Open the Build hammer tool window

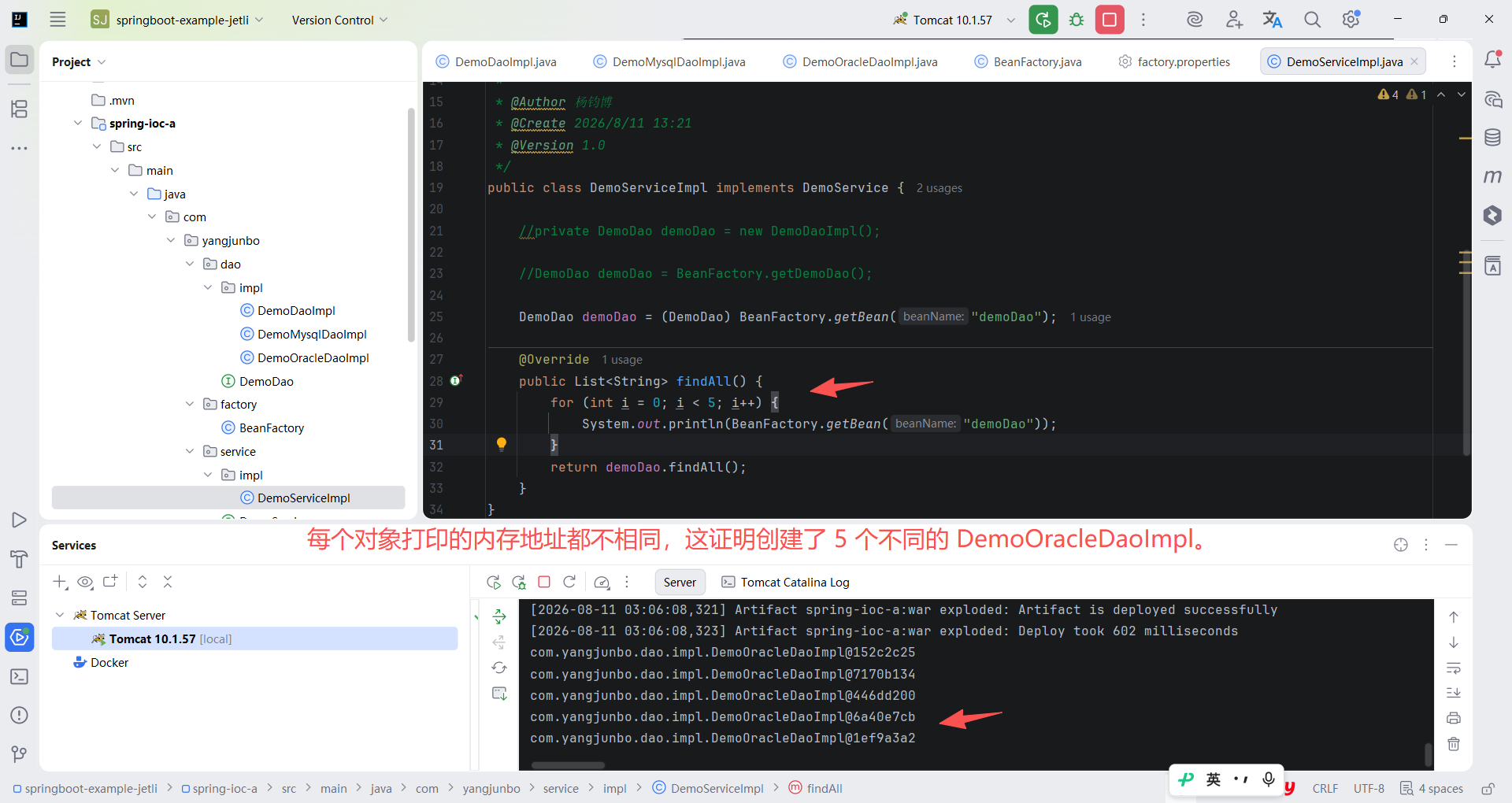(20, 559)
